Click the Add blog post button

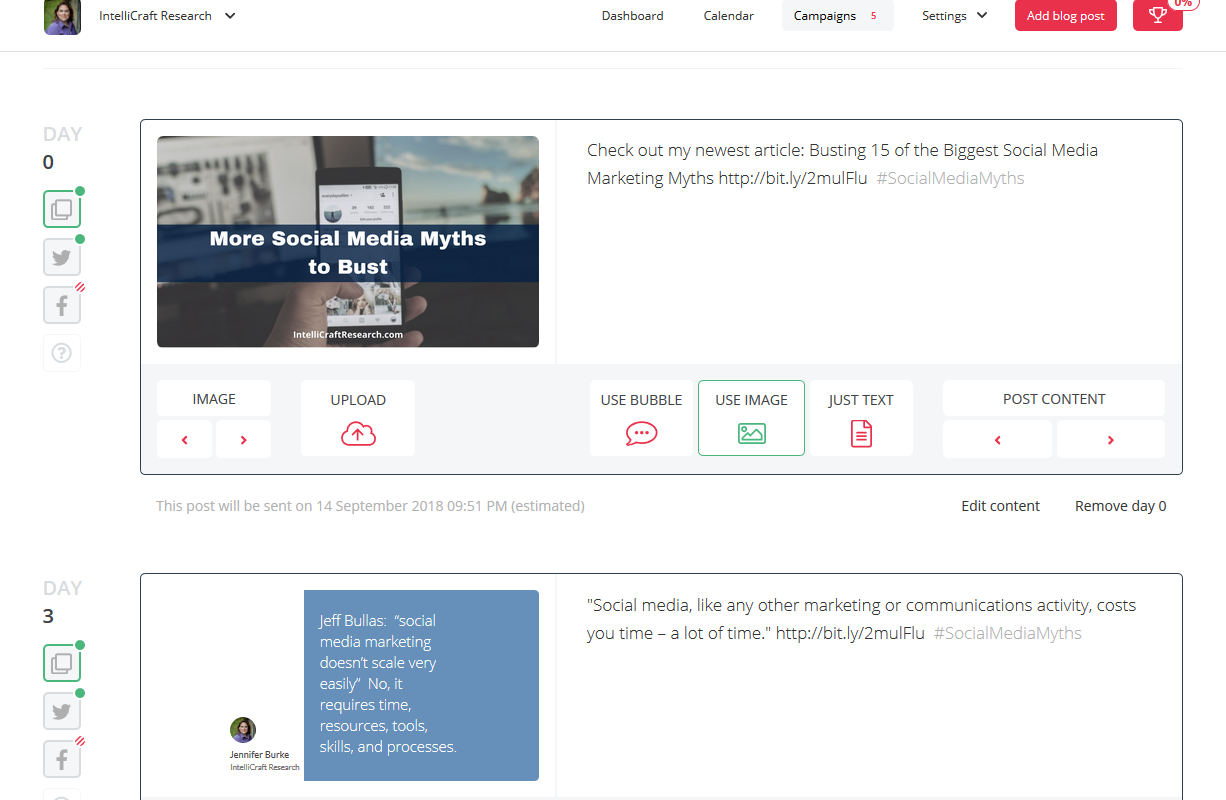pyautogui.click(x=1065, y=16)
